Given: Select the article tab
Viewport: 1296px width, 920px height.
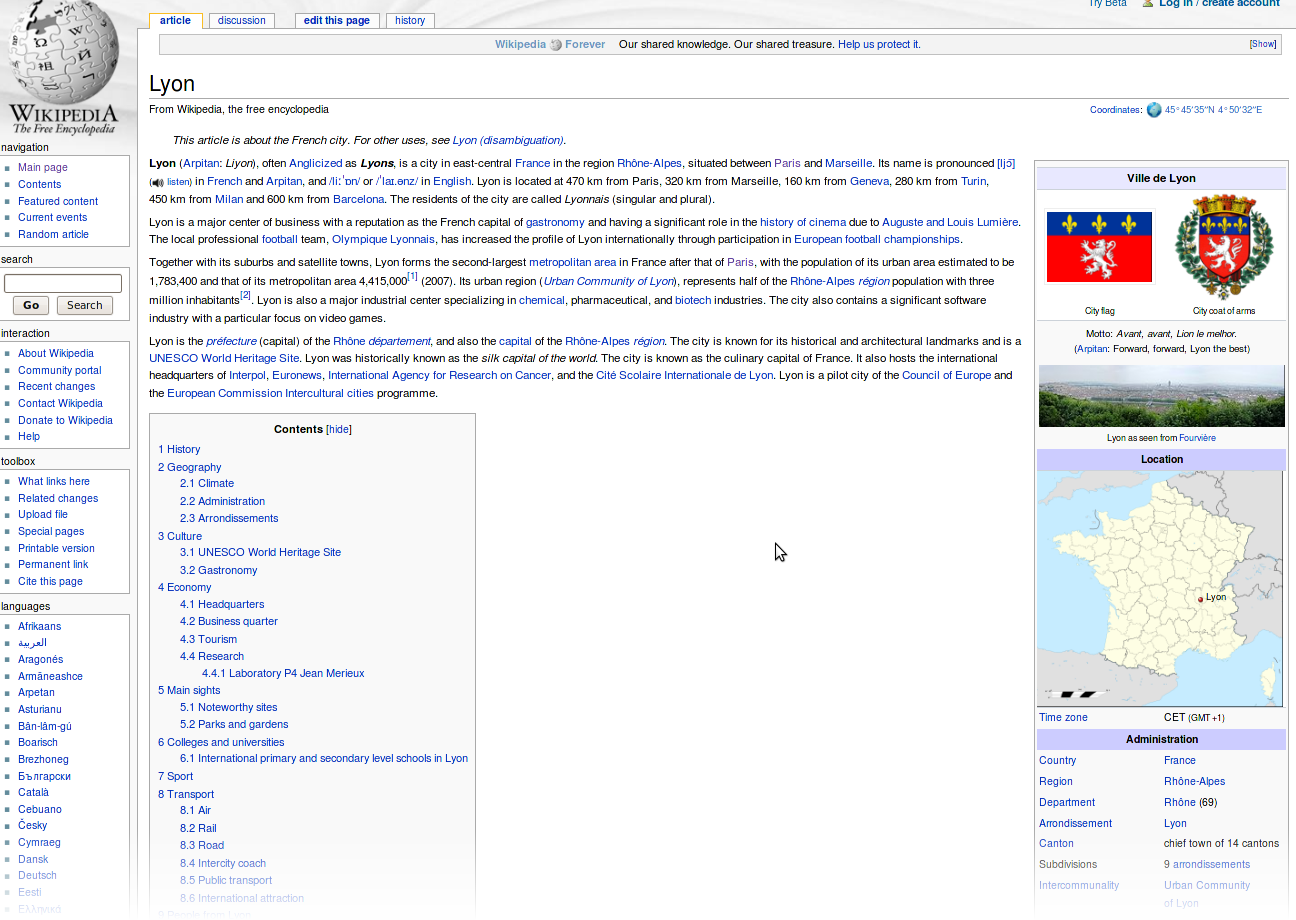Looking at the screenshot, I should click(x=175, y=20).
